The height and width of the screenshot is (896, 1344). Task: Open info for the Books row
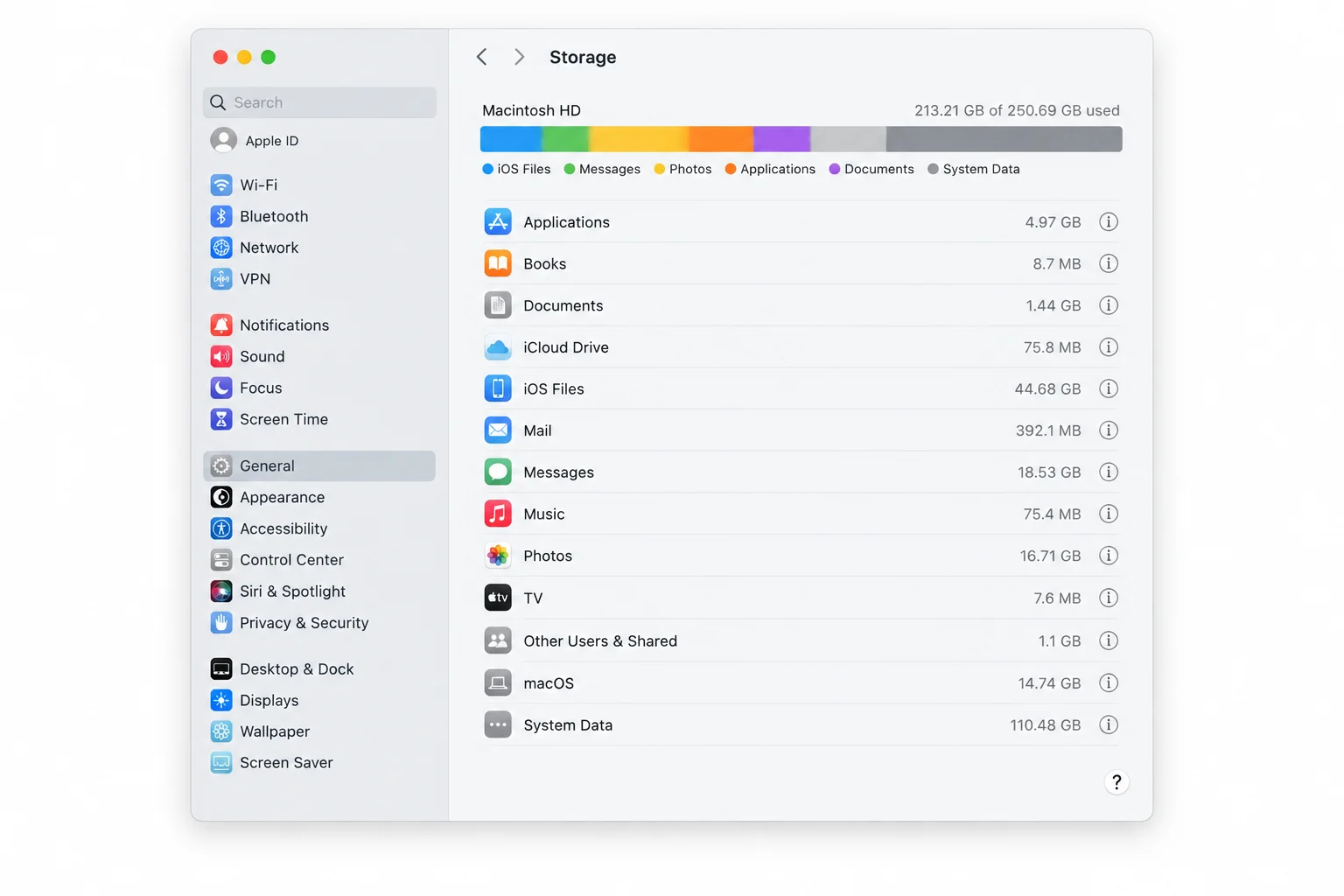(1109, 263)
